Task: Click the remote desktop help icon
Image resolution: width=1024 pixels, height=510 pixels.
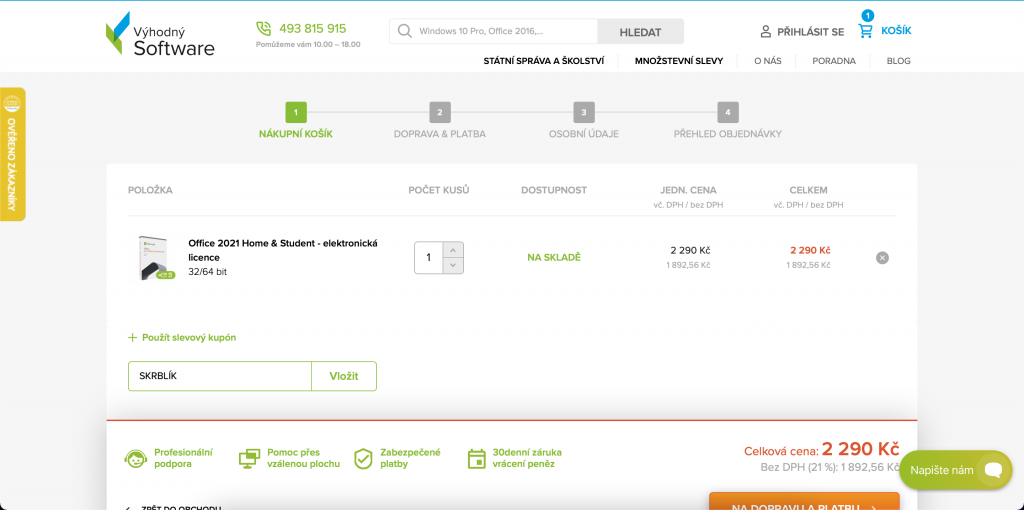Action: click(x=249, y=458)
